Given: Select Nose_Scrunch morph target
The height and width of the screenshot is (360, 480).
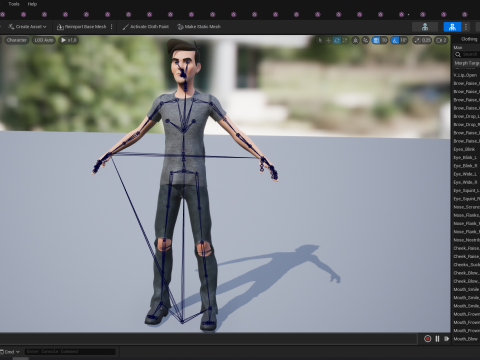Looking at the screenshot, I should (x=466, y=207).
